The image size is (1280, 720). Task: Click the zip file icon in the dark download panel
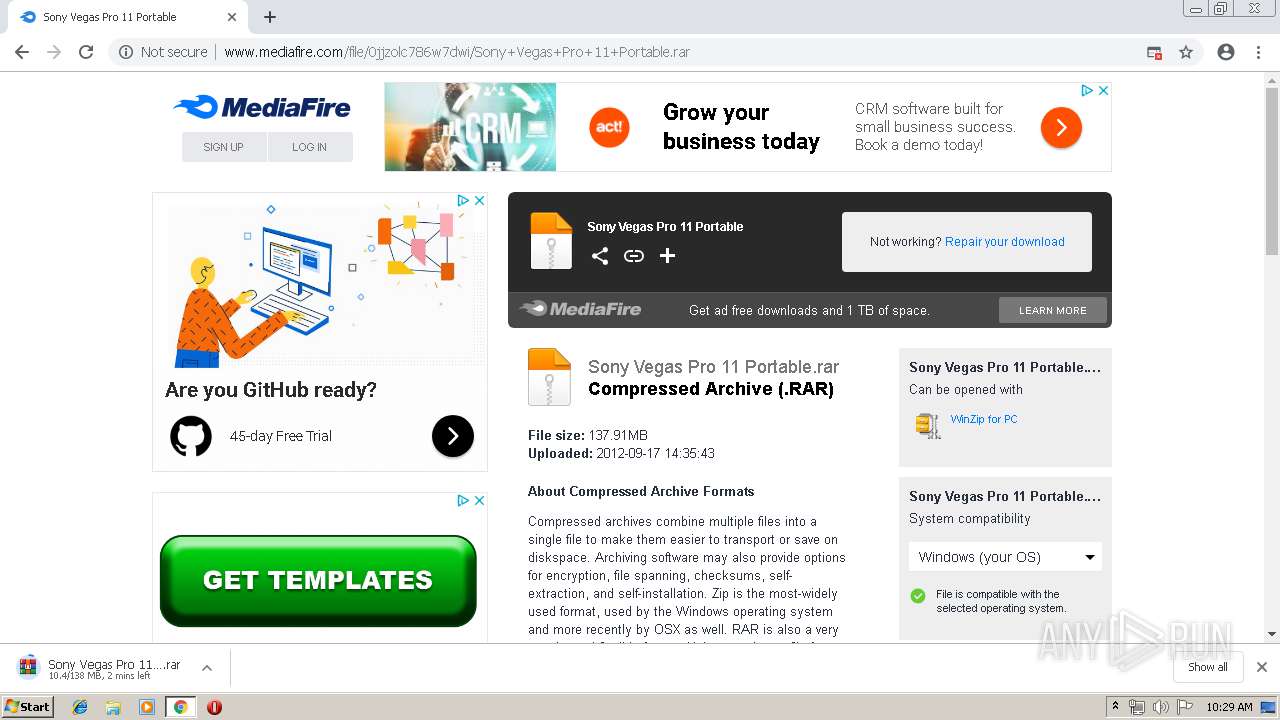[551, 240]
